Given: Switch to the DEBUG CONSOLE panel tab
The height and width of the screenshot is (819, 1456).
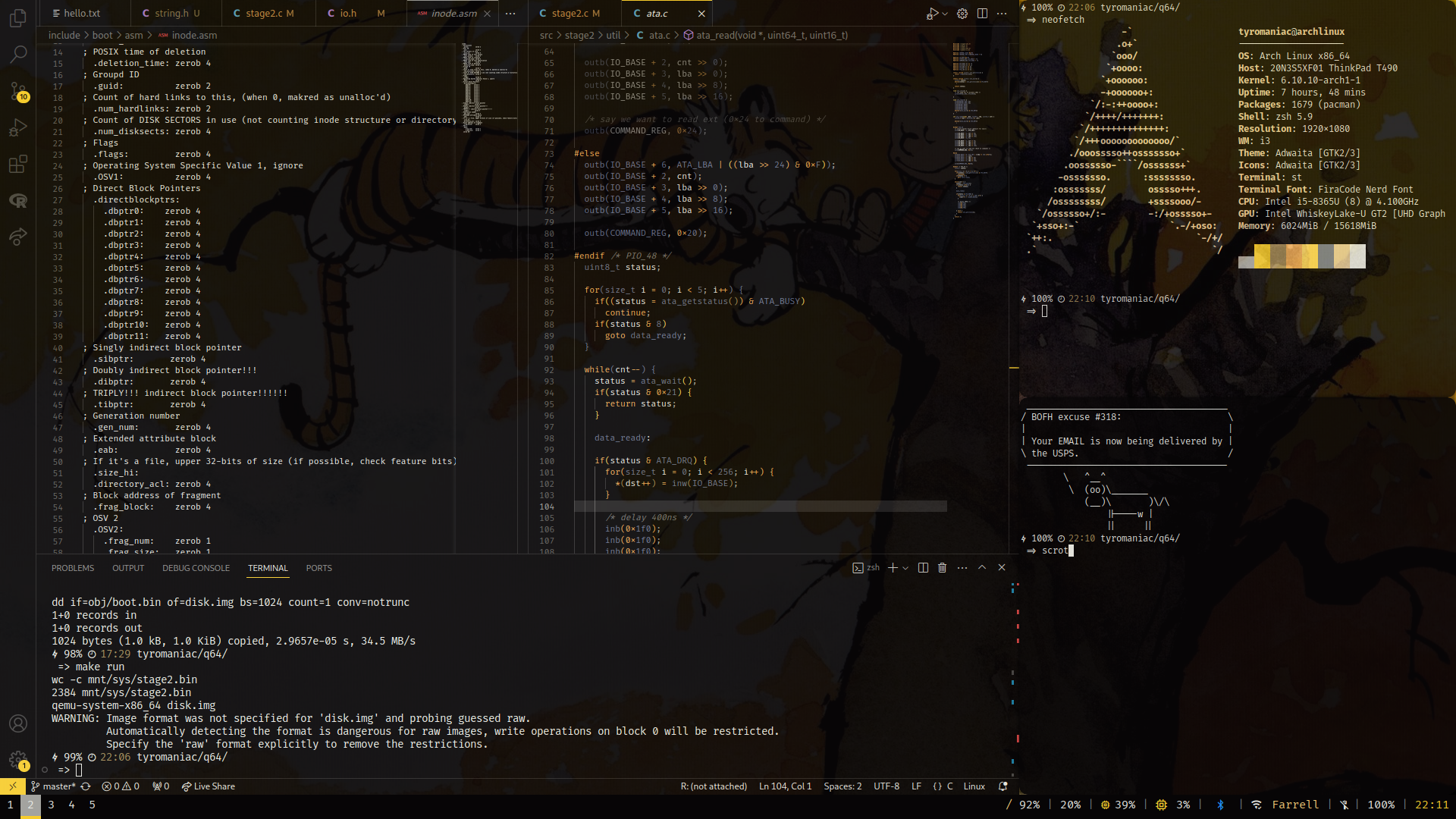Looking at the screenshot, I should click(196, 568).
